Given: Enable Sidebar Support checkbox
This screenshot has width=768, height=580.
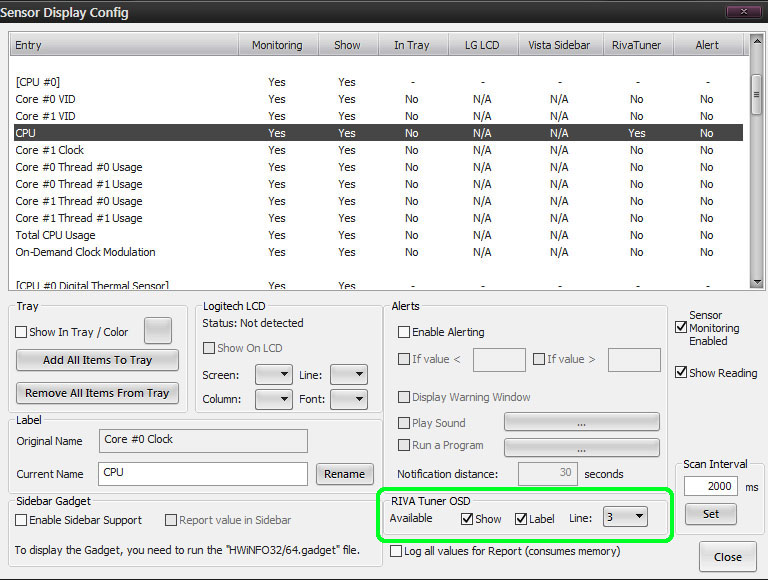Looking at the screenshot, I should coord(22,520).
